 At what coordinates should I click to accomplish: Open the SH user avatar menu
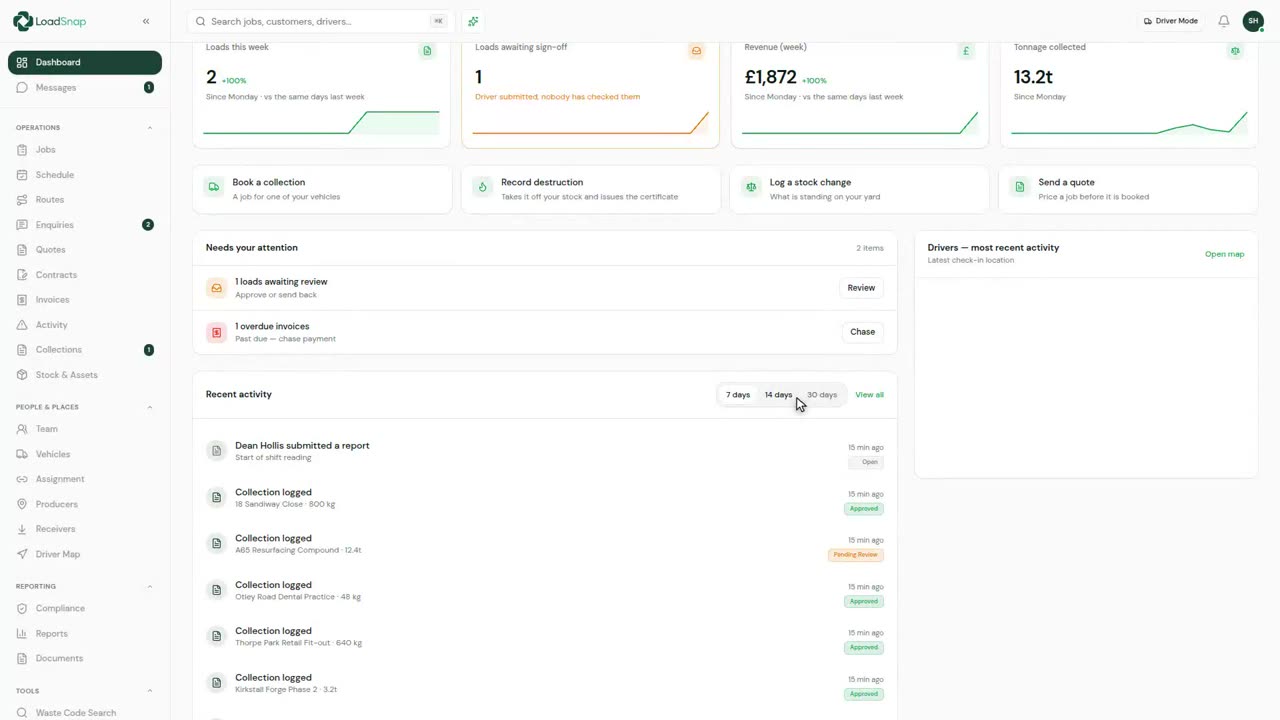click(1253, 21)
